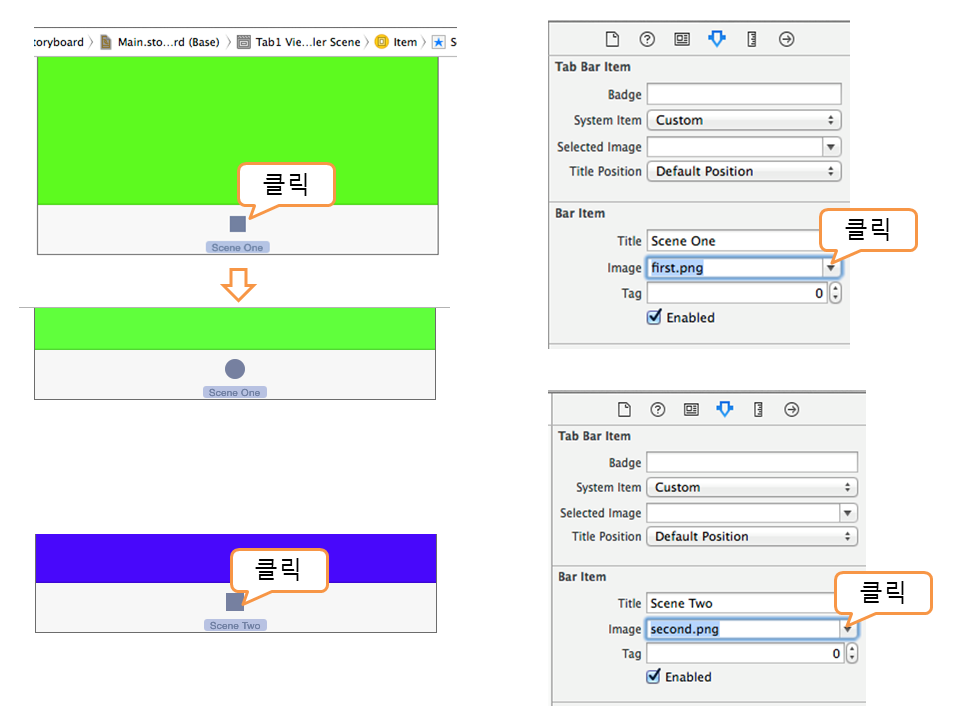Click square tab bar icon above Scene Two

pos(234,602)
